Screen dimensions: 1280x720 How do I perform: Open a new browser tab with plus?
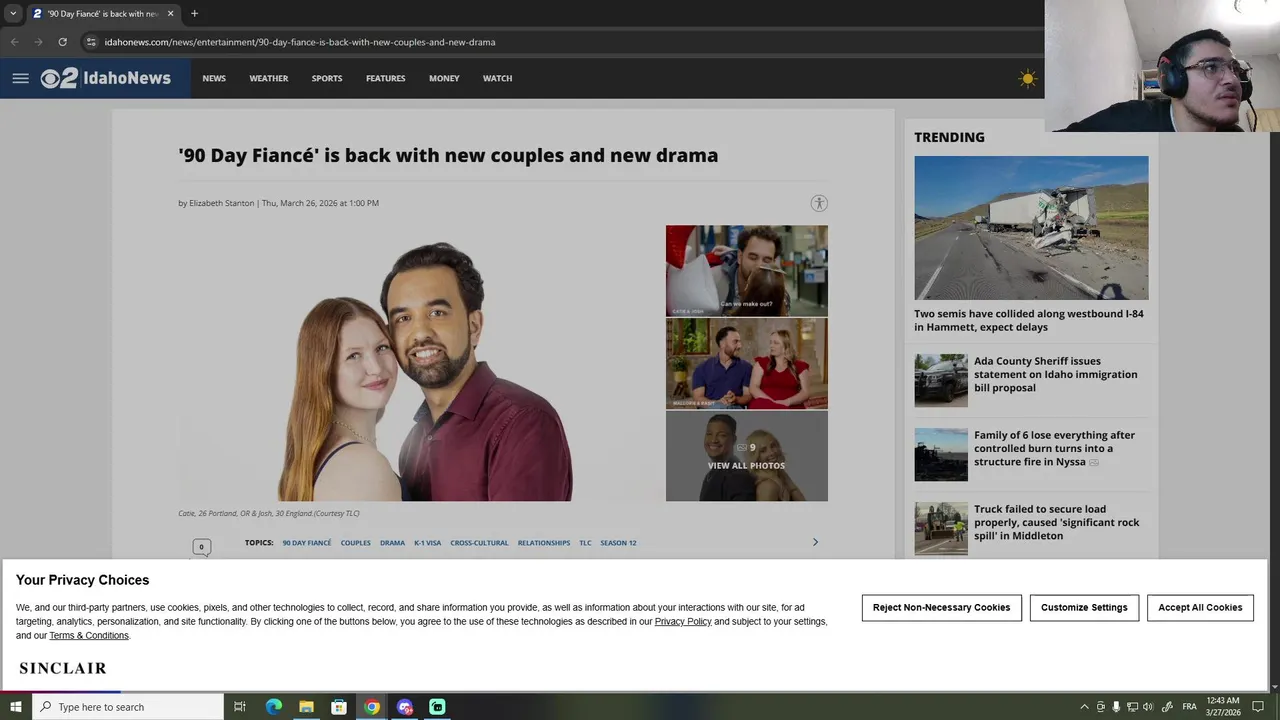click(x=194, y=13)
